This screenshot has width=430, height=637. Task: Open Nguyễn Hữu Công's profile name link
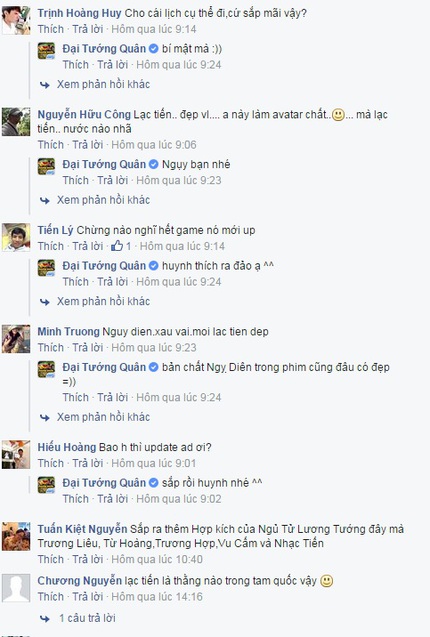point(84,115)
